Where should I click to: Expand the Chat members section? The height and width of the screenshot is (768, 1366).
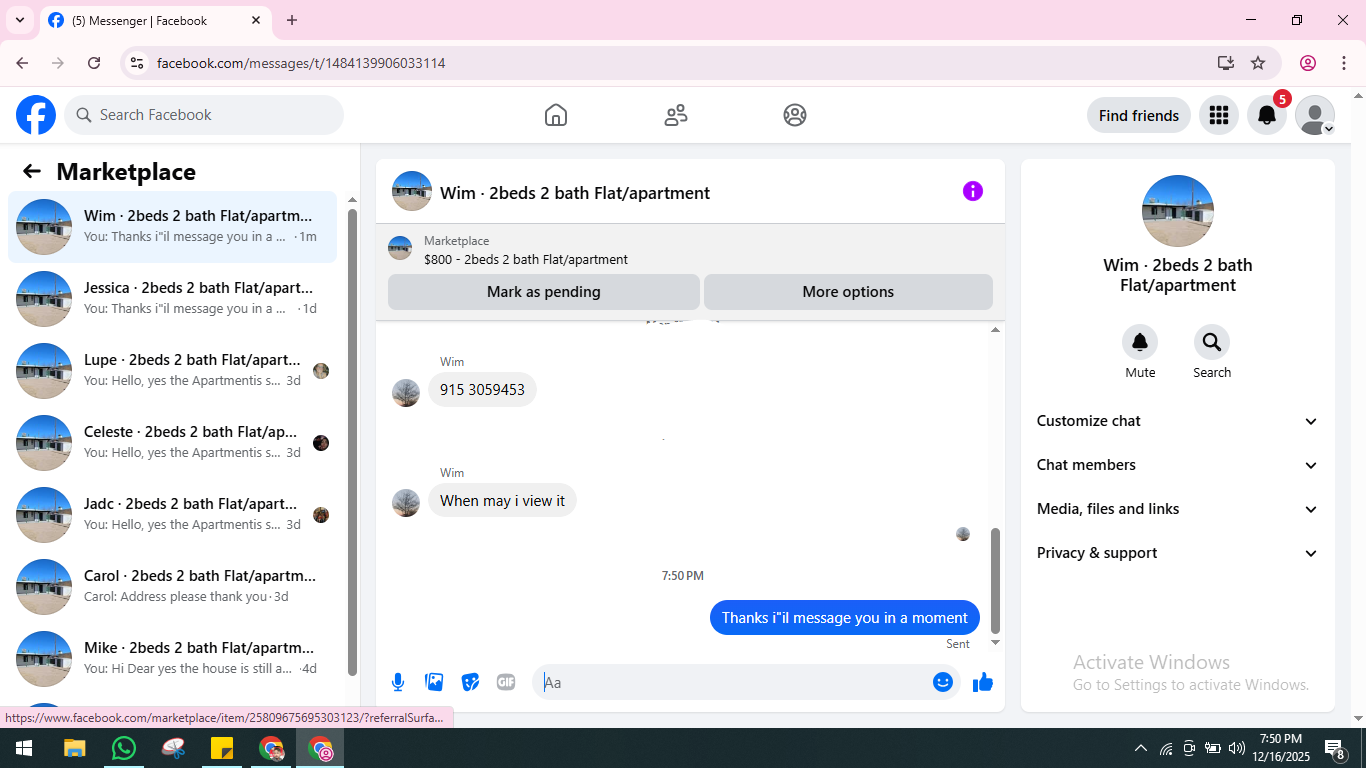(x=1178, y=465)
